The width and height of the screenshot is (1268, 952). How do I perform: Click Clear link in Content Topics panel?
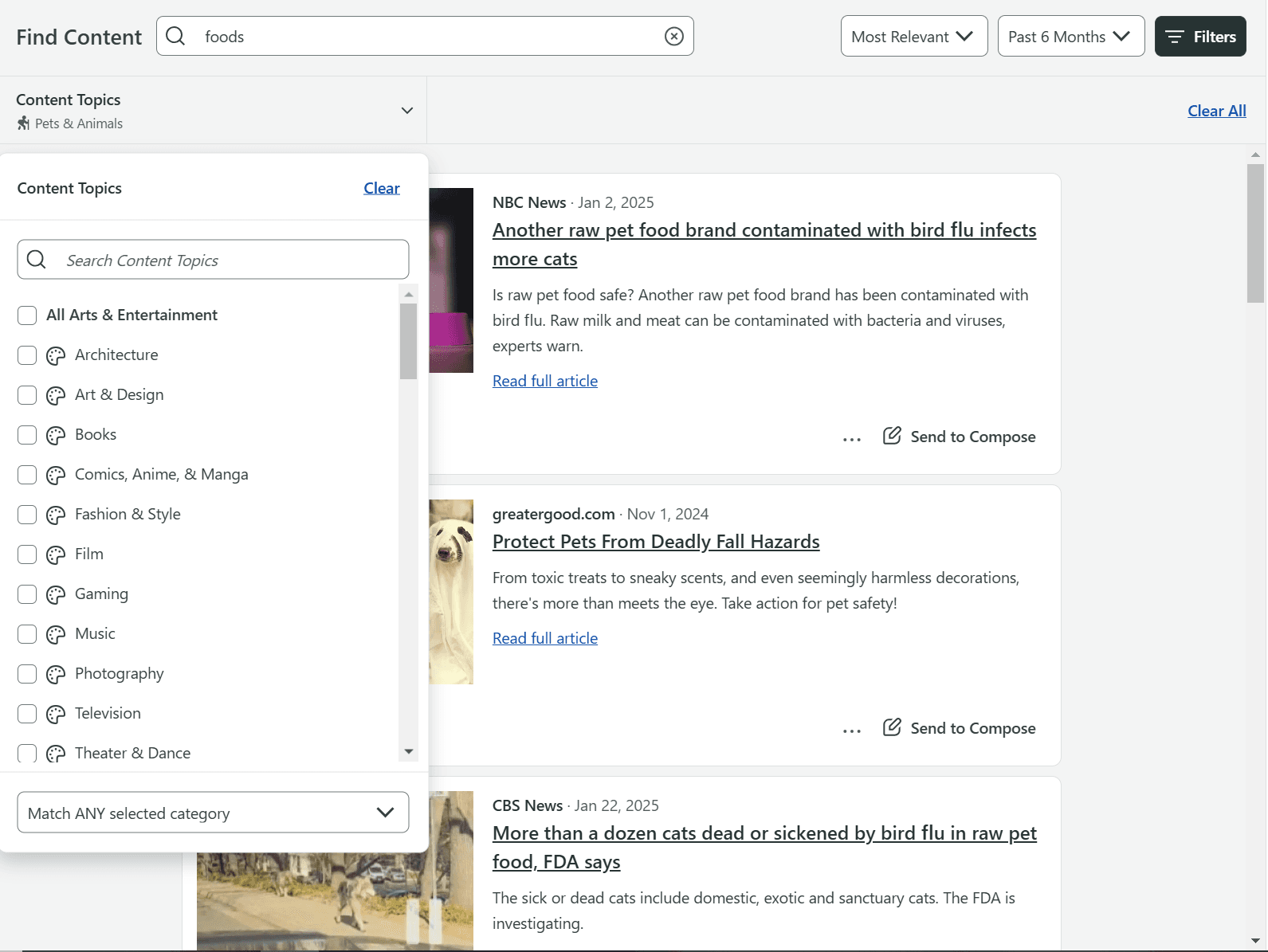pos(381,189)
